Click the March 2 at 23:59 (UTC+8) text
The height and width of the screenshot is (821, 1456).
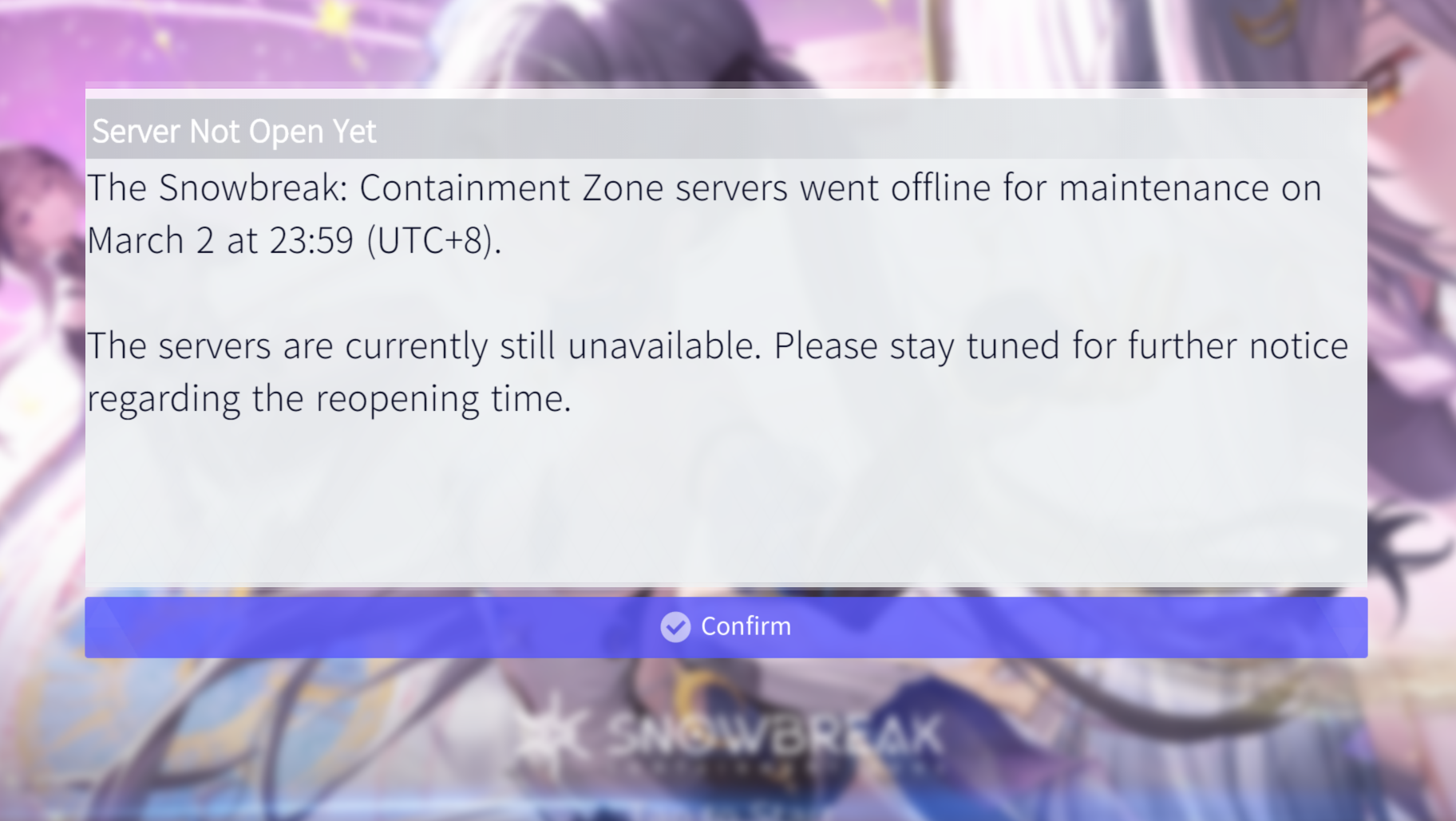(295, 240)
